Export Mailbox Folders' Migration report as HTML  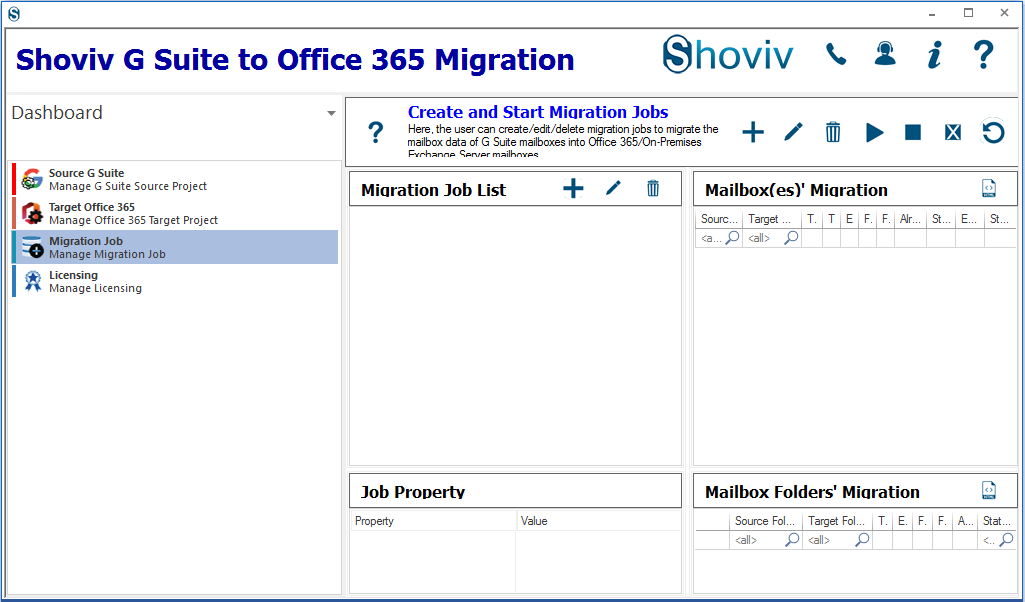coord(989,490)
